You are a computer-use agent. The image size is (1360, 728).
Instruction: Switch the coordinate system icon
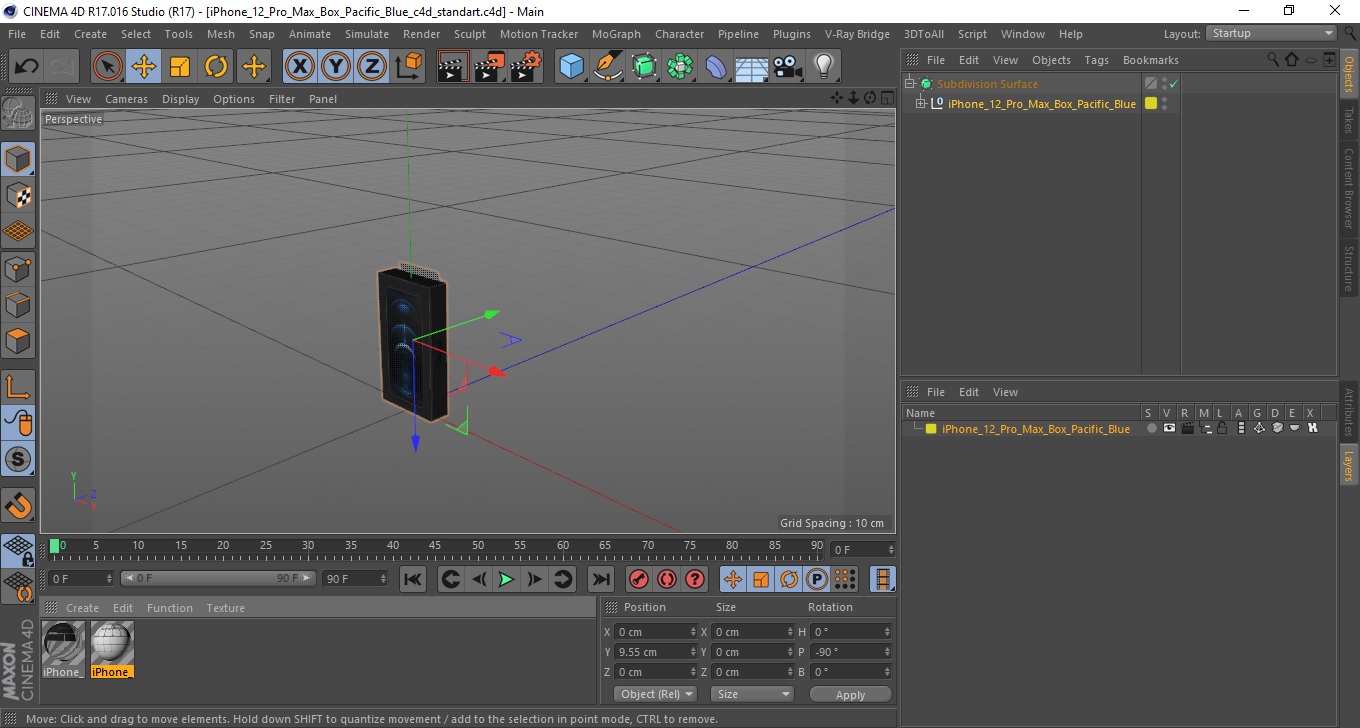(x=408, y=67)
